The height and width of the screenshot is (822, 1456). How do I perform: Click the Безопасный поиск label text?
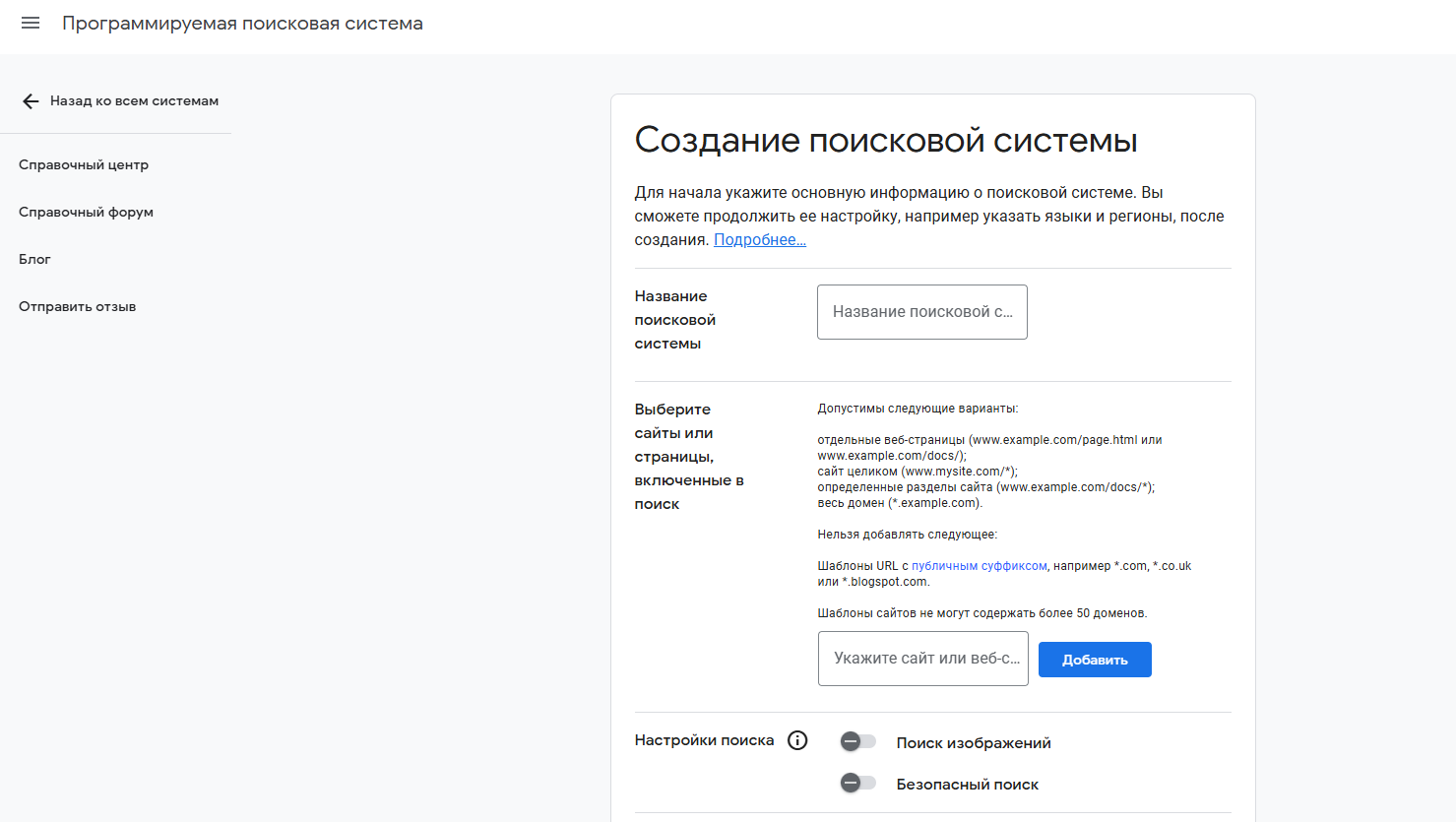tap(967, 785)
